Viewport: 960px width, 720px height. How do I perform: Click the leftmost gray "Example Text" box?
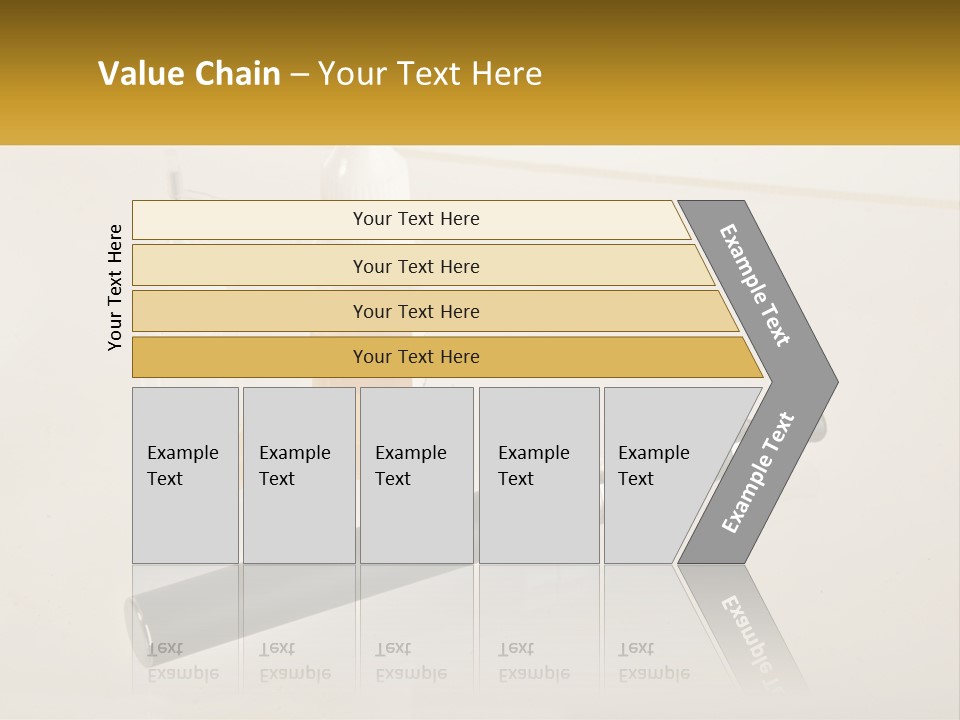point(185,475)
